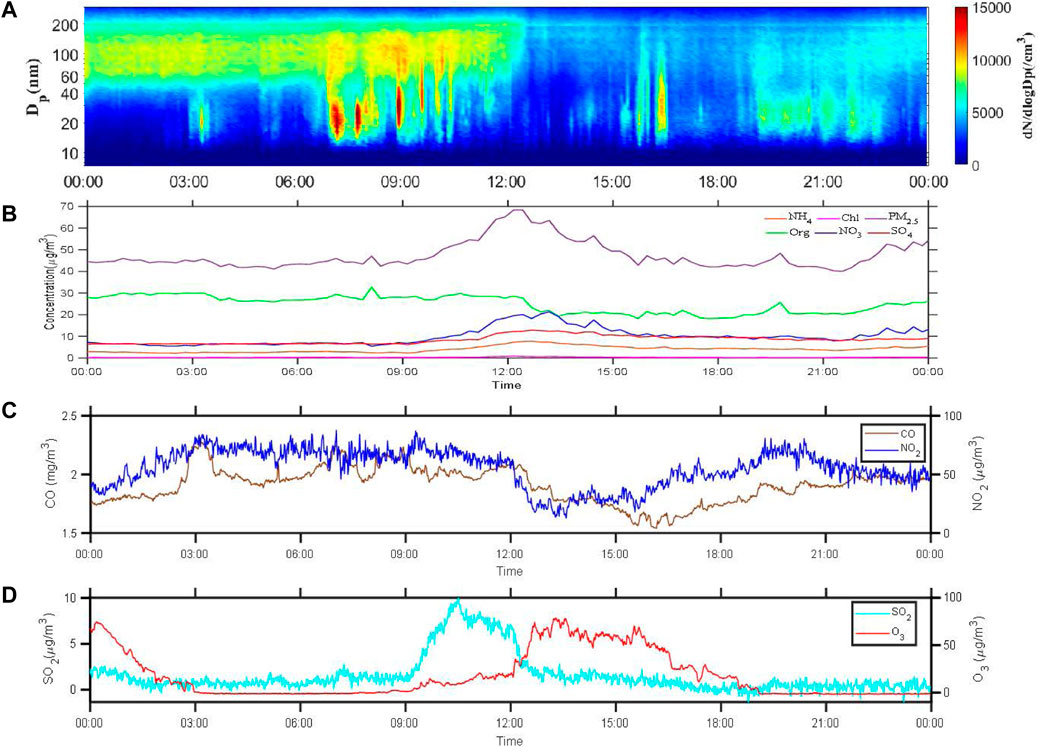Screen dimensions: 1038x747
Task: Select the 20 tick on the Dp axis in panel A
Action: (70, 123)
